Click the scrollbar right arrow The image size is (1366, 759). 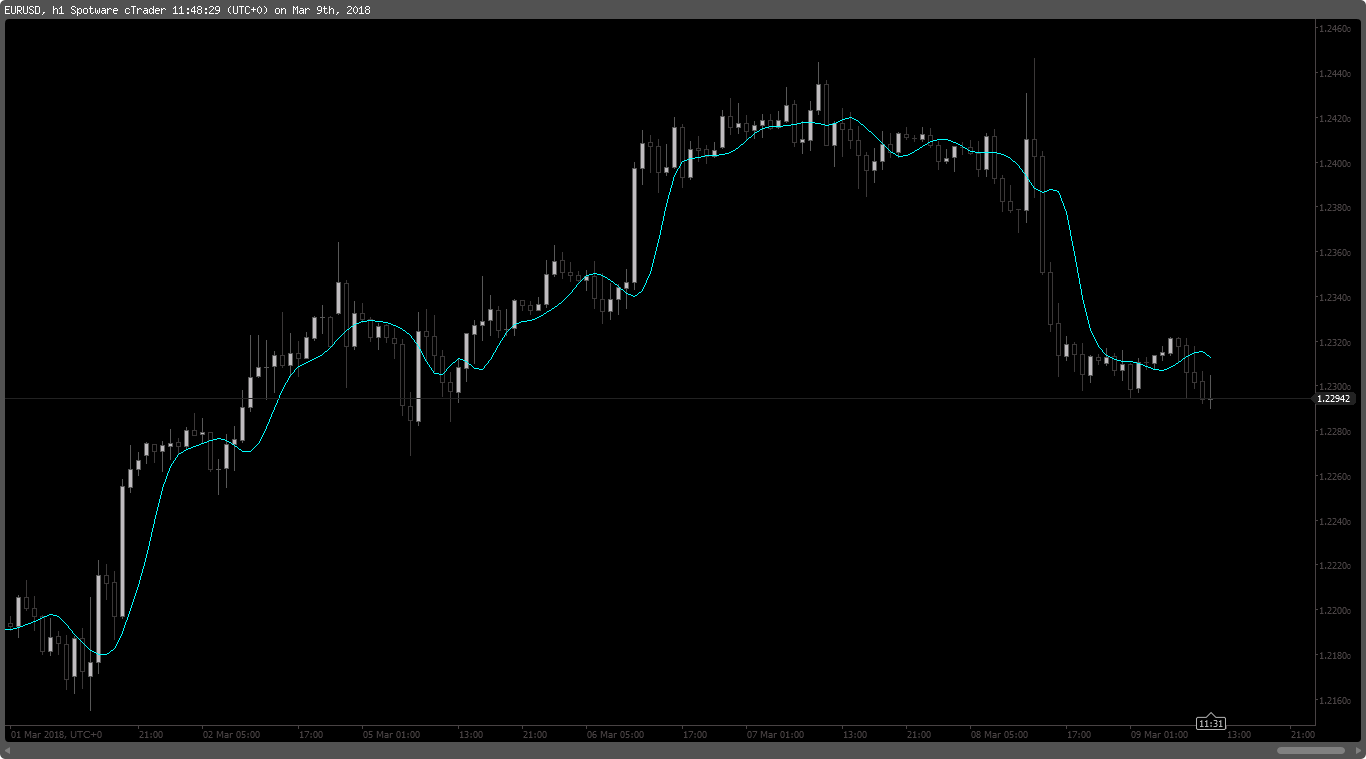click(x=1356, y=750)
